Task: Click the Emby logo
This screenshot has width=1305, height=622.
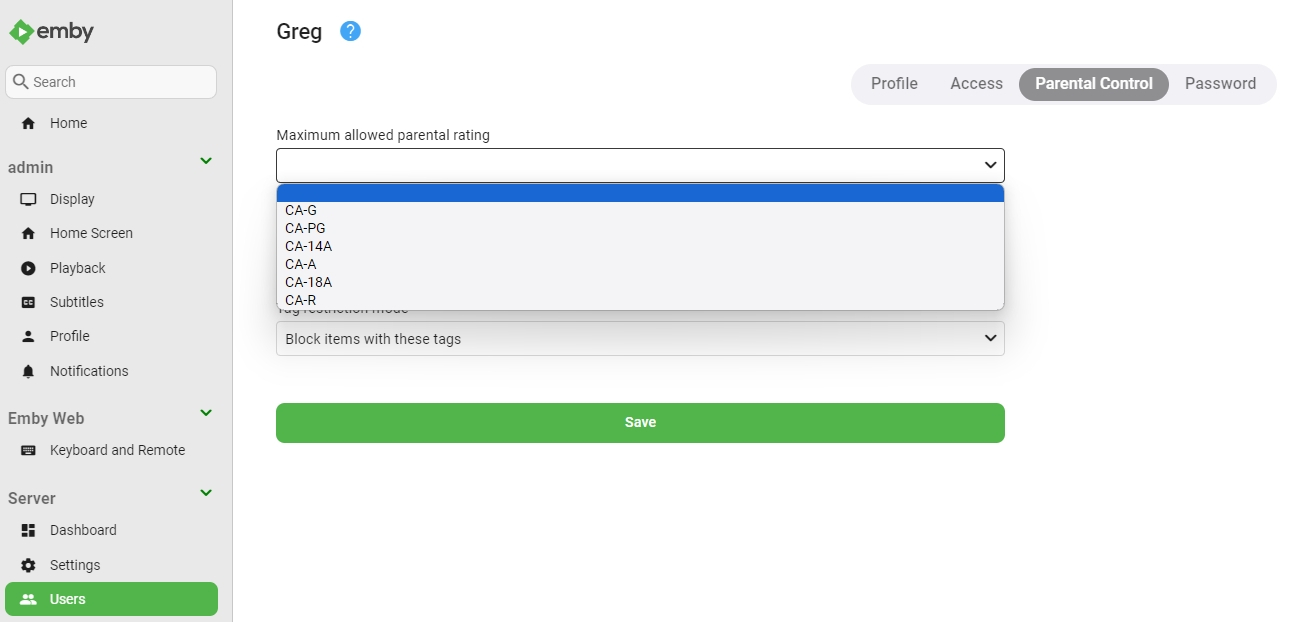Action: pyautogui.click(x=51, y=32)
